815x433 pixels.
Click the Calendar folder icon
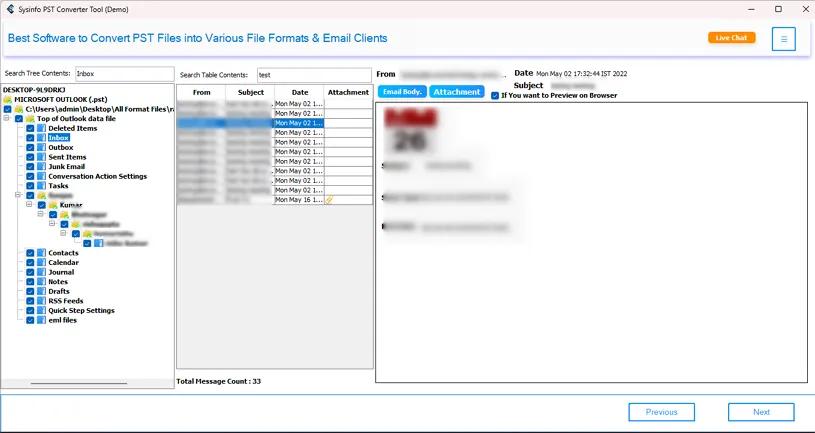pos(42,263)
